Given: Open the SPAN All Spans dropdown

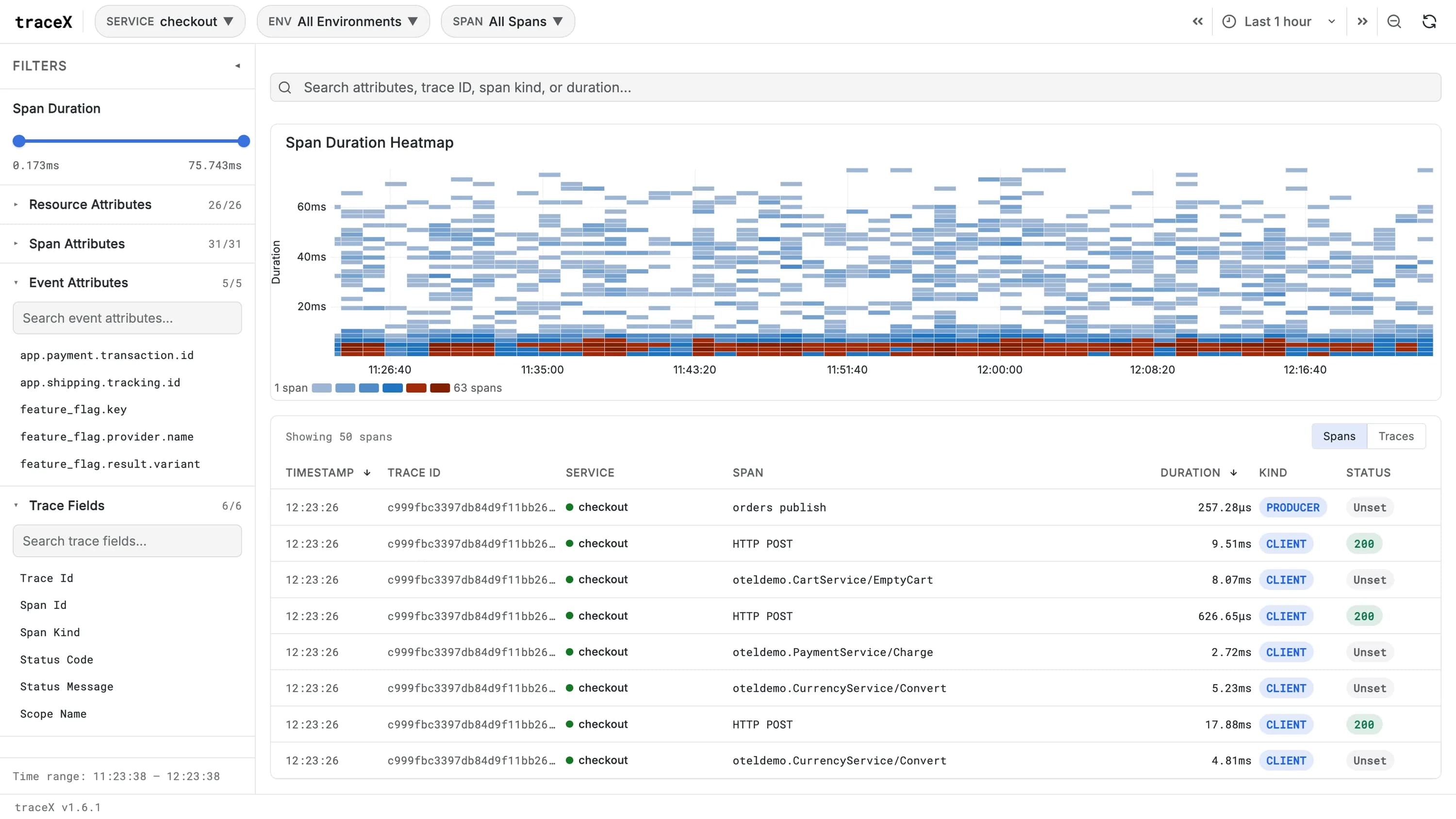Looking at the screenshot, I should click(508, 21).
